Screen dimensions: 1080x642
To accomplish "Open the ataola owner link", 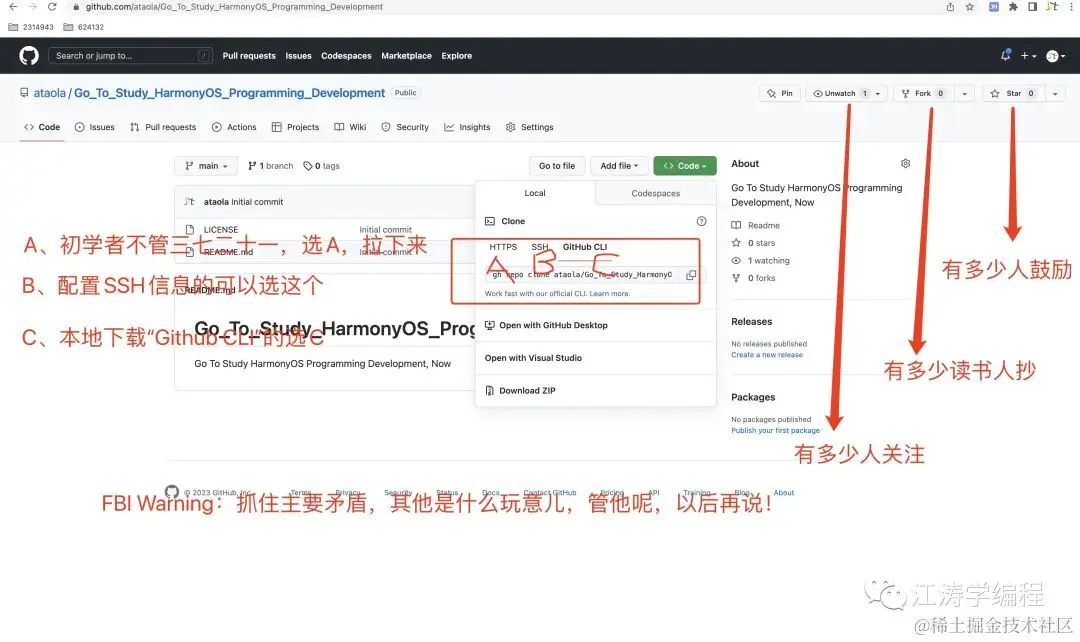I will tap(50, 93).
